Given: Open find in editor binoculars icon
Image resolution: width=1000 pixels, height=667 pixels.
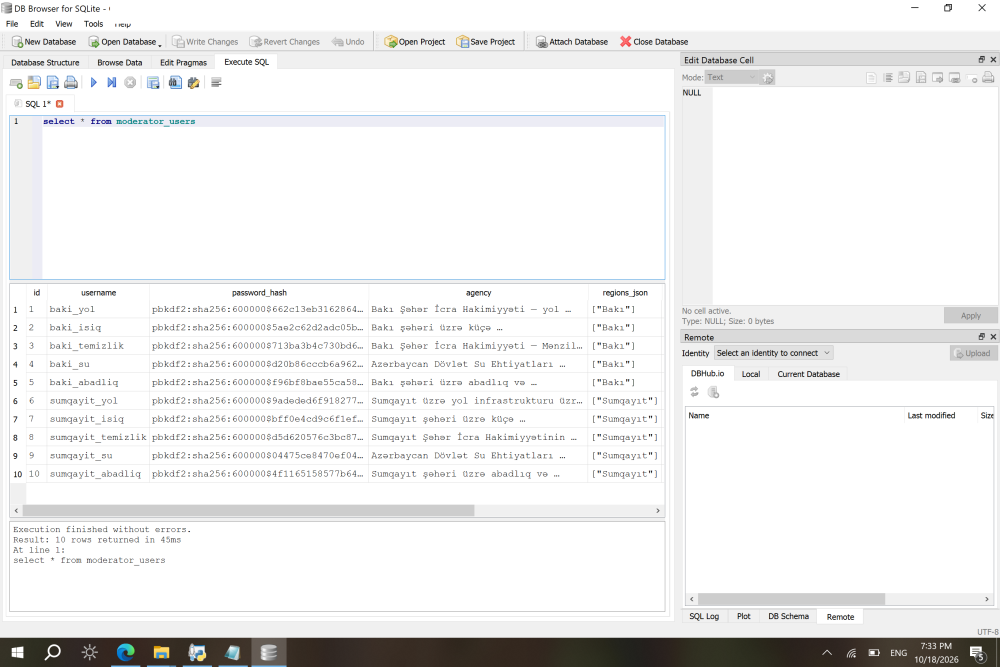Looking at the screenshot, I should click(175, 83).
